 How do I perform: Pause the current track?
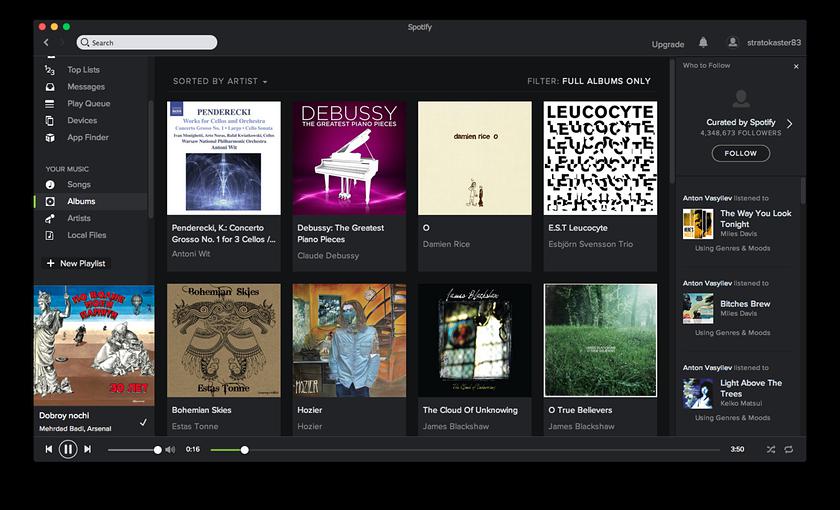pos(68,449)
